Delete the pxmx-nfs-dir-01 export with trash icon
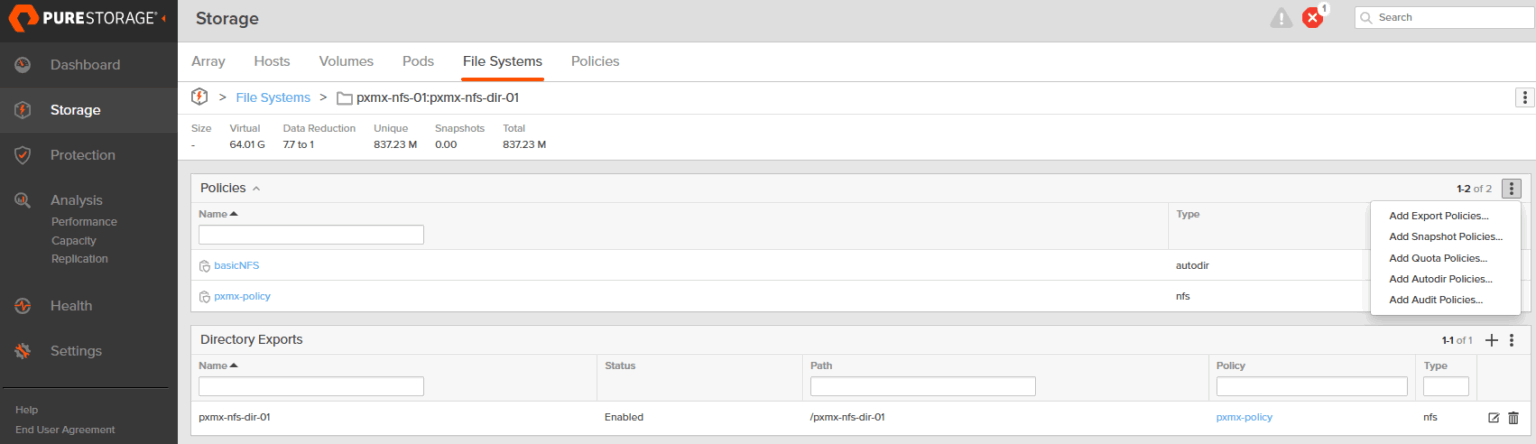1536x444 pixels. 1513,417
